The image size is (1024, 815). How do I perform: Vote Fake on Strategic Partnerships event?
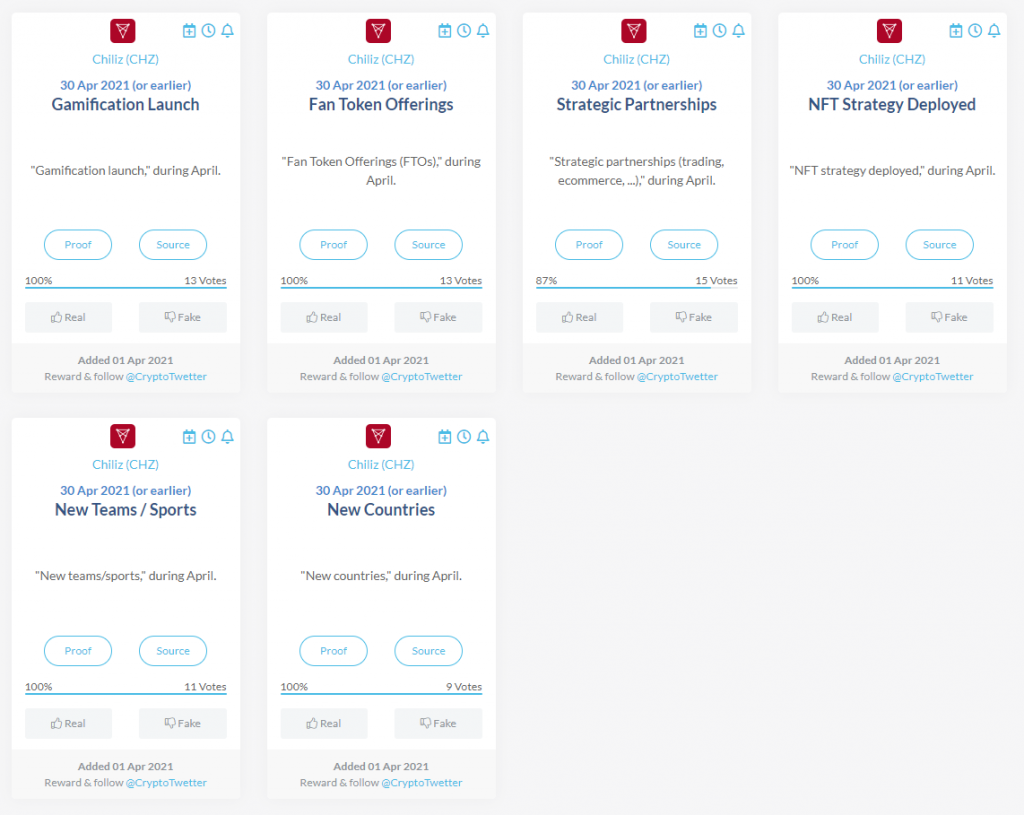[x=693, y=317]
